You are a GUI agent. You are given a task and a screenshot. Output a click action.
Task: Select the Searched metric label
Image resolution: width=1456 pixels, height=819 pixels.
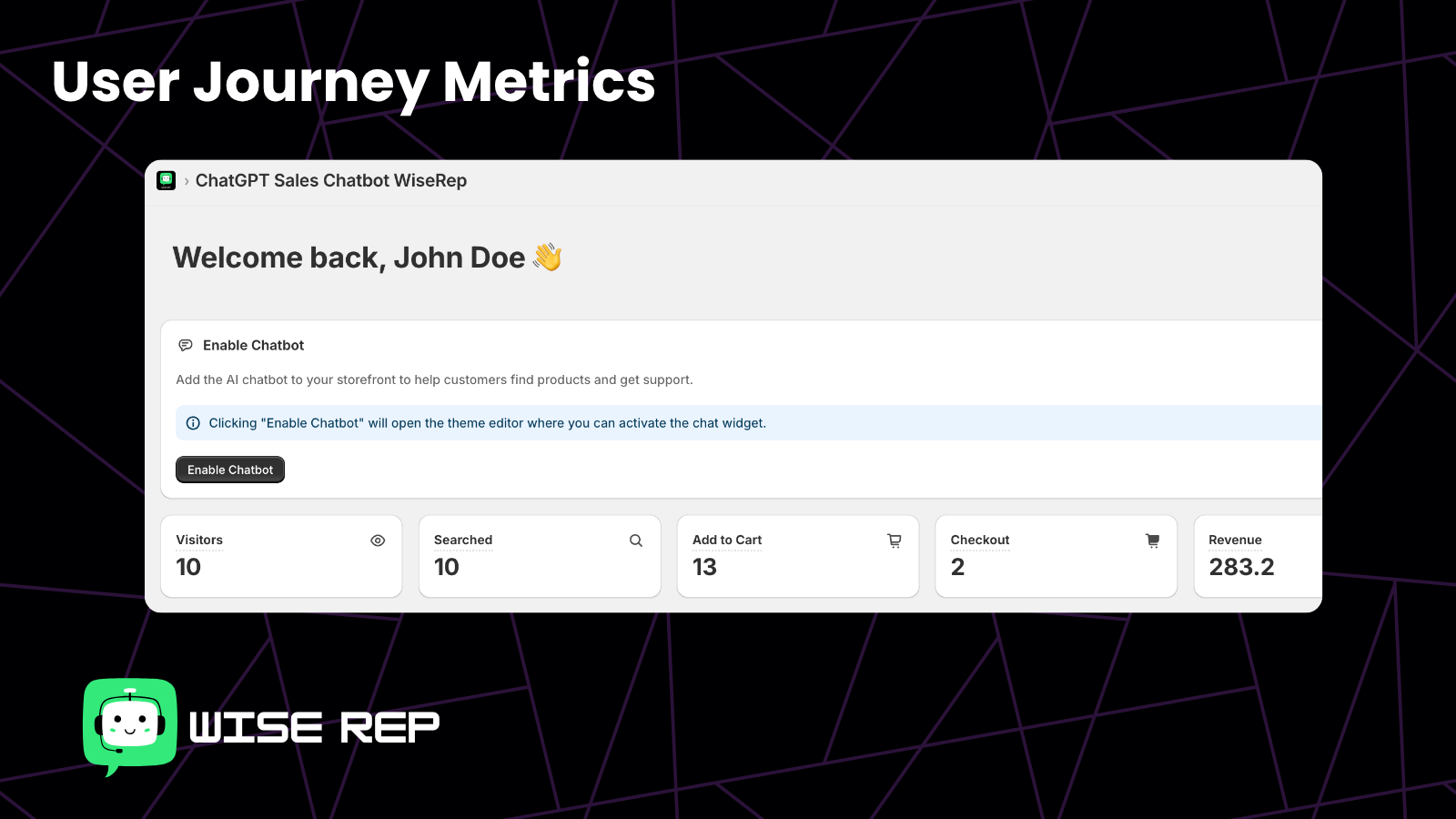click(x=463, y=540)
